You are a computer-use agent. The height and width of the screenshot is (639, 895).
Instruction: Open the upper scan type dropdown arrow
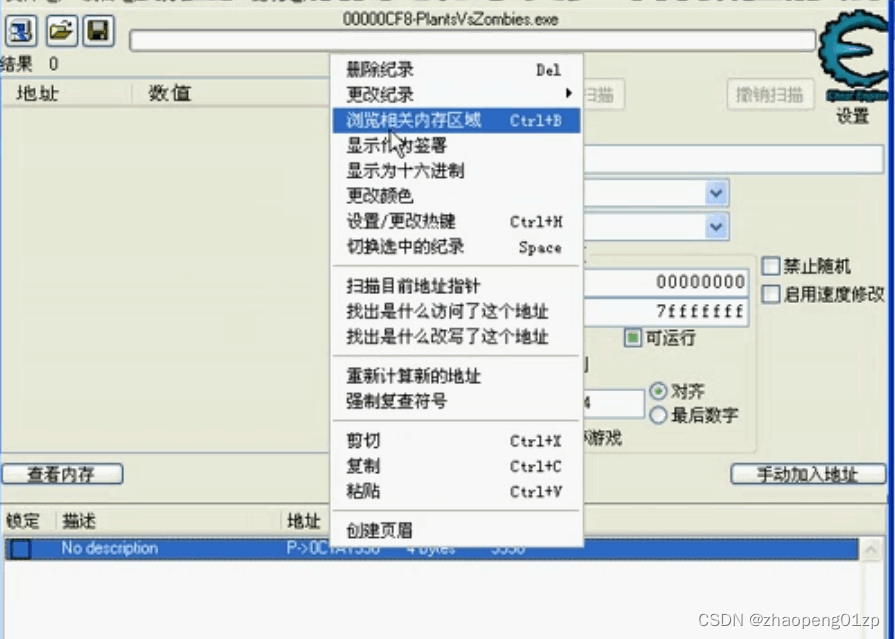[x=716, y=194]
